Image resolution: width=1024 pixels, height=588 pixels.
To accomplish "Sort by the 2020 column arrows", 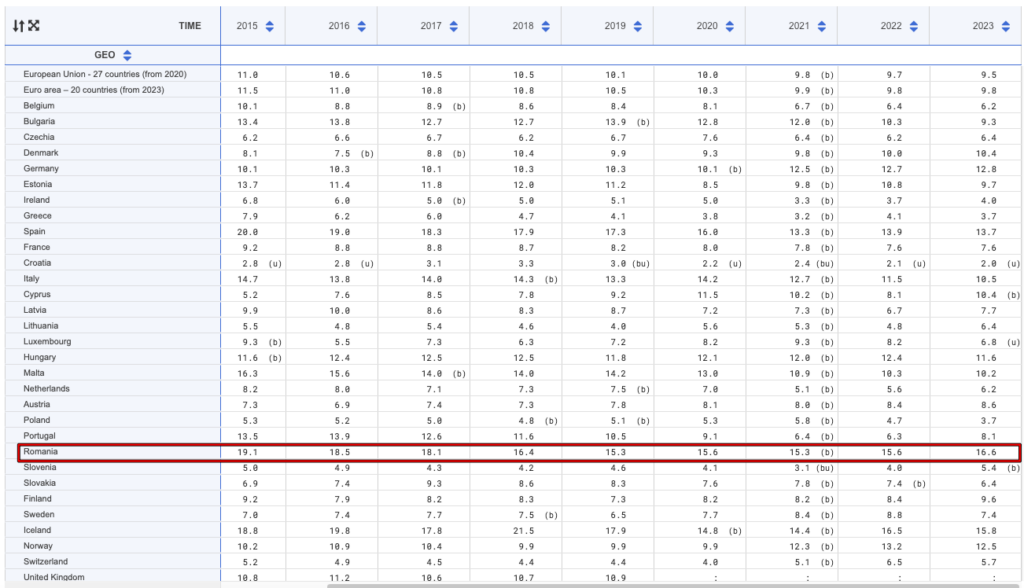I will pyautogui.click(x=729, y=26).
